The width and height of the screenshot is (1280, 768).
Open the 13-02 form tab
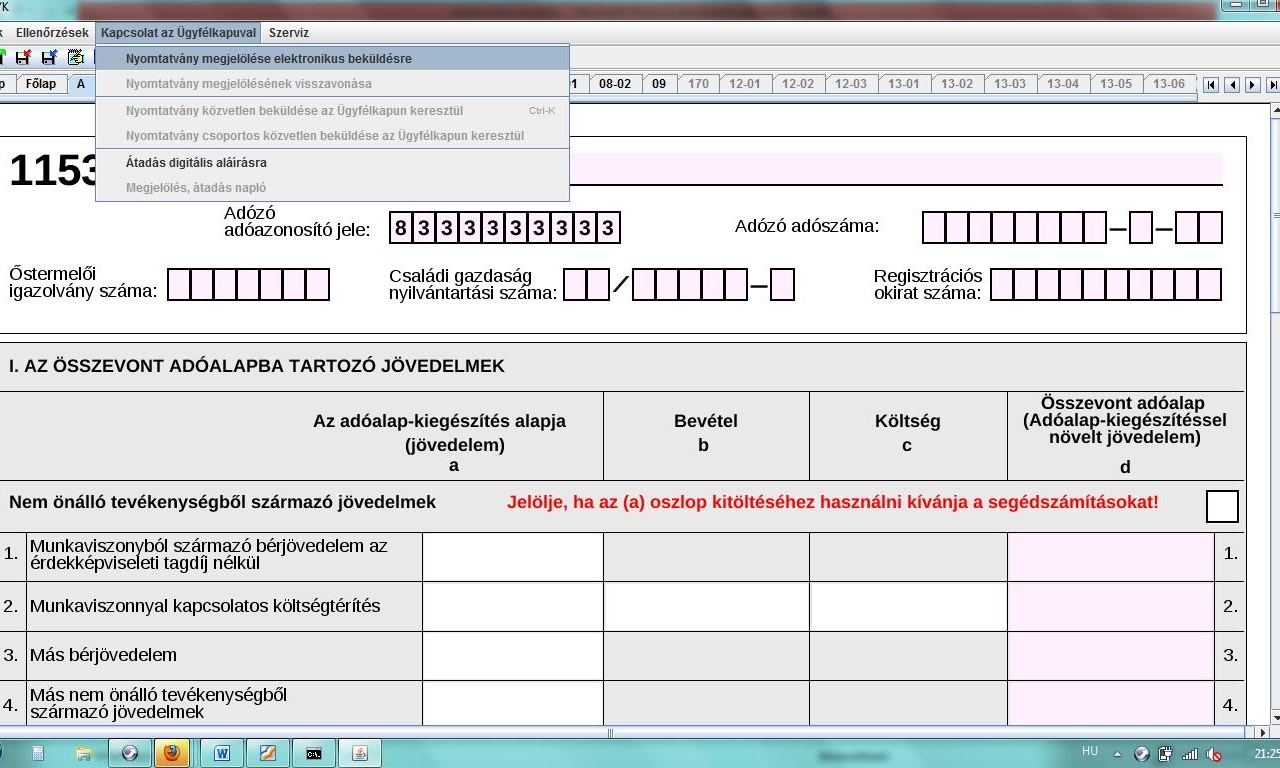click(957, 84)
